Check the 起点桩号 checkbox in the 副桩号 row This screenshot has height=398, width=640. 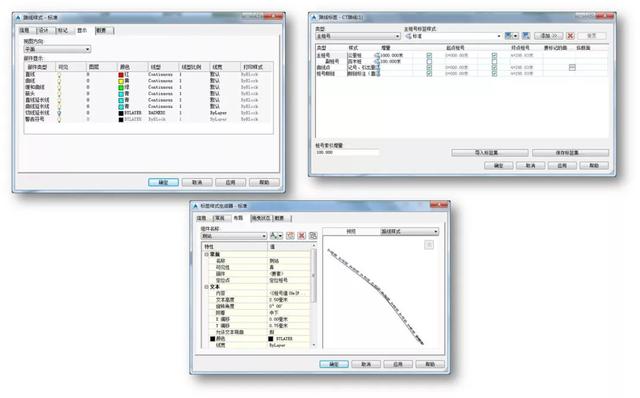pyautogui.click(x=429, y=61)
